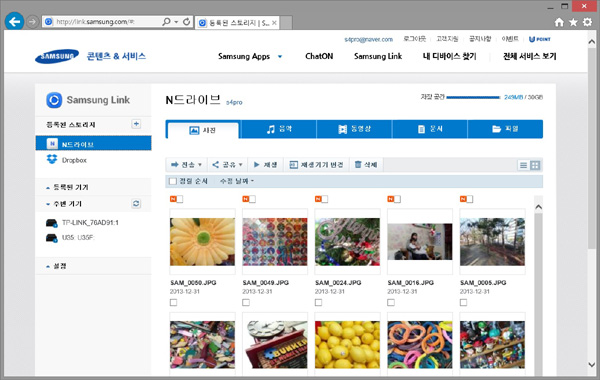Open the Samsung Apps dropdown arrow
This screenshot has width=600, height=380.
click(x=280, y=57)
